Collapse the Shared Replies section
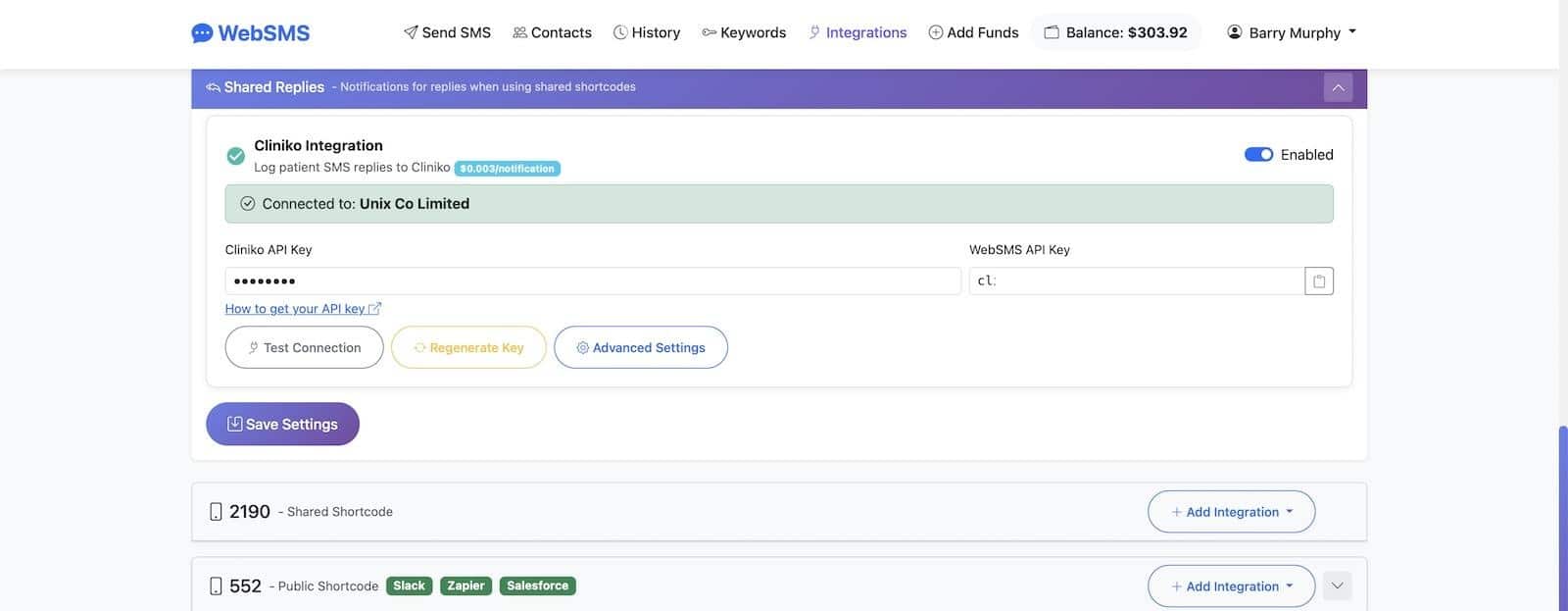Screen dimensions: 1568x611 click(1338, 87)
